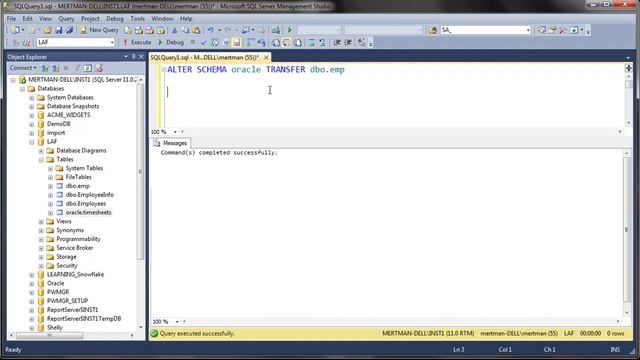This screenshot has height=360, width=640.
Task: Click the Refresh icon in Object Explorer toolbar
Action: click(88, 68)
